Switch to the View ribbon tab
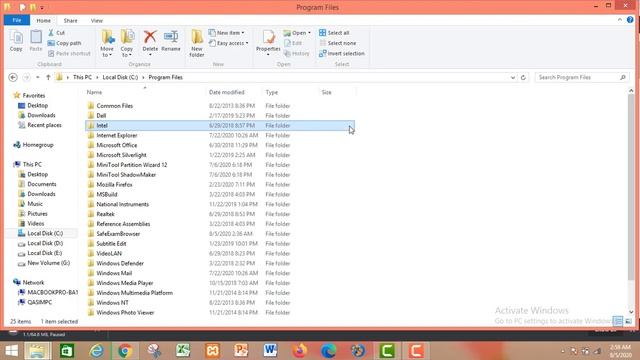Image resolution: width=640 pixels, height=360 pixels. [97, 20]
